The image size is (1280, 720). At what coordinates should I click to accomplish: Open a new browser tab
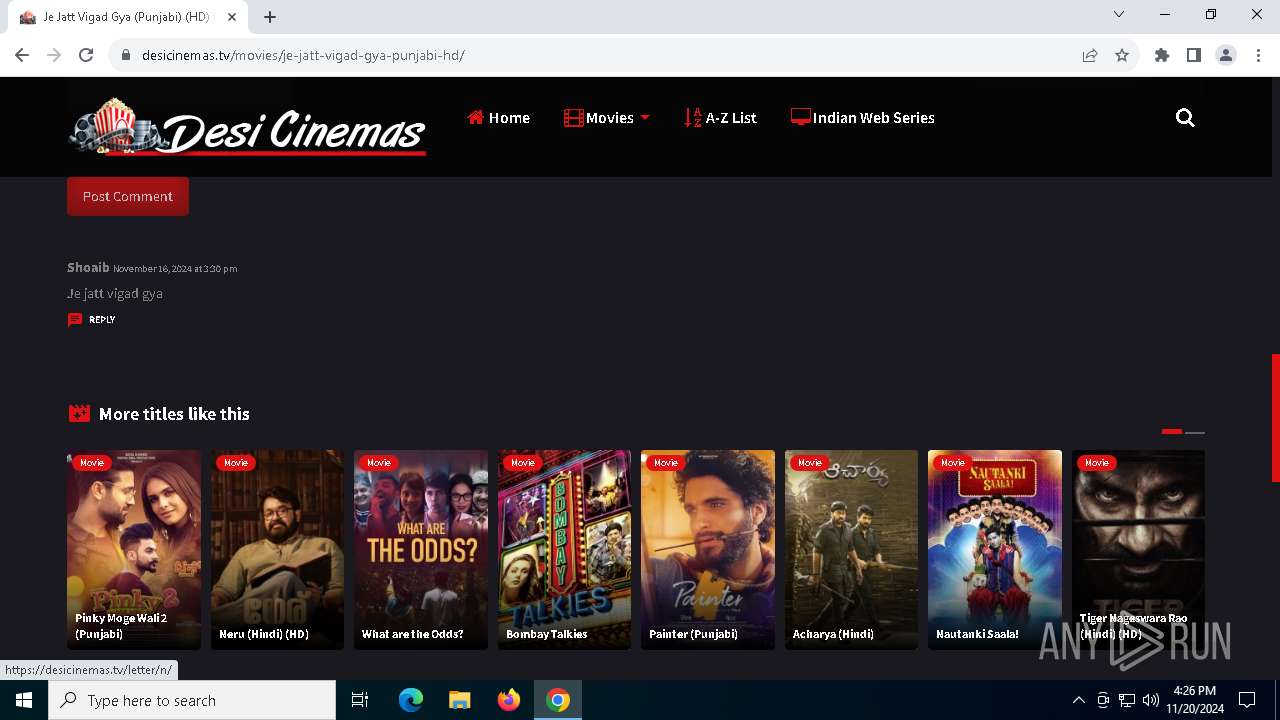[x=270, y=17]
